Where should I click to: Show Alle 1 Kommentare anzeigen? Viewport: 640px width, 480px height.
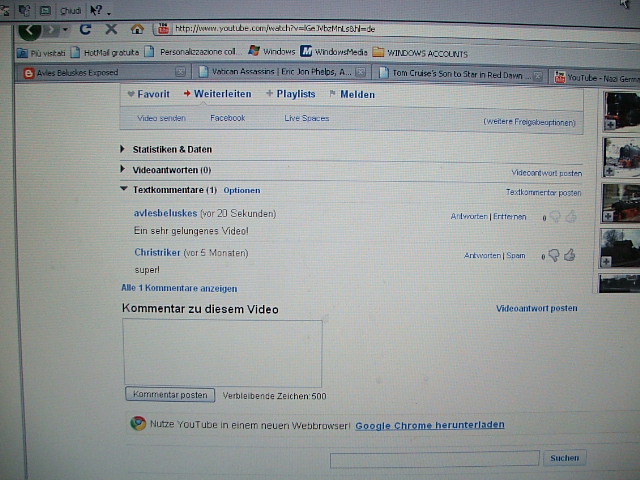[179, 288]
